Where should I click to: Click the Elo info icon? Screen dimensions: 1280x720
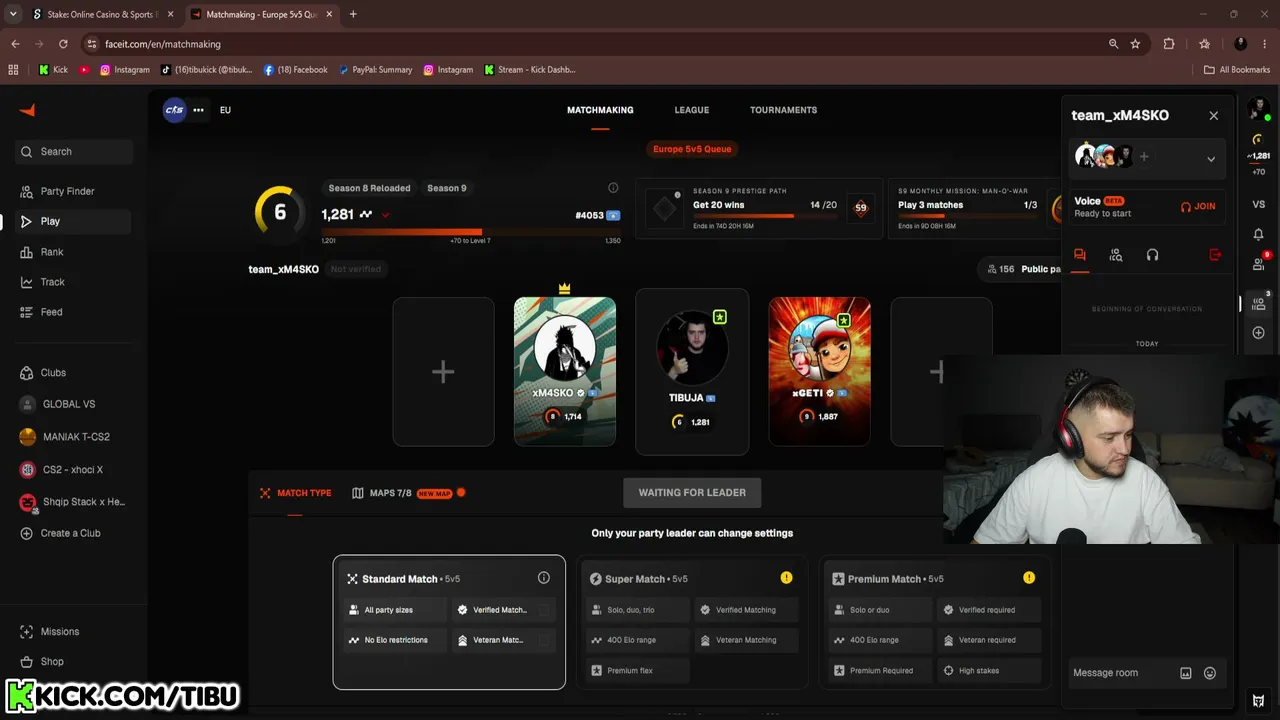click(613, 188)
